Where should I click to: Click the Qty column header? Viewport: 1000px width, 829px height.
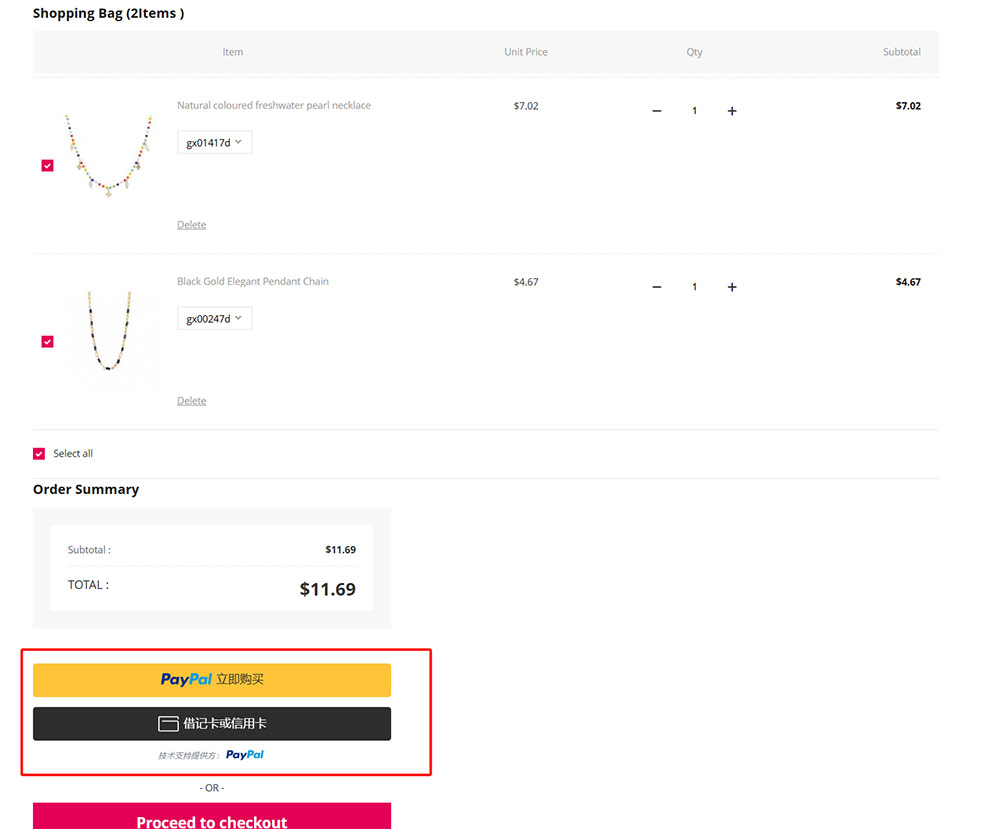click(695, 52)
